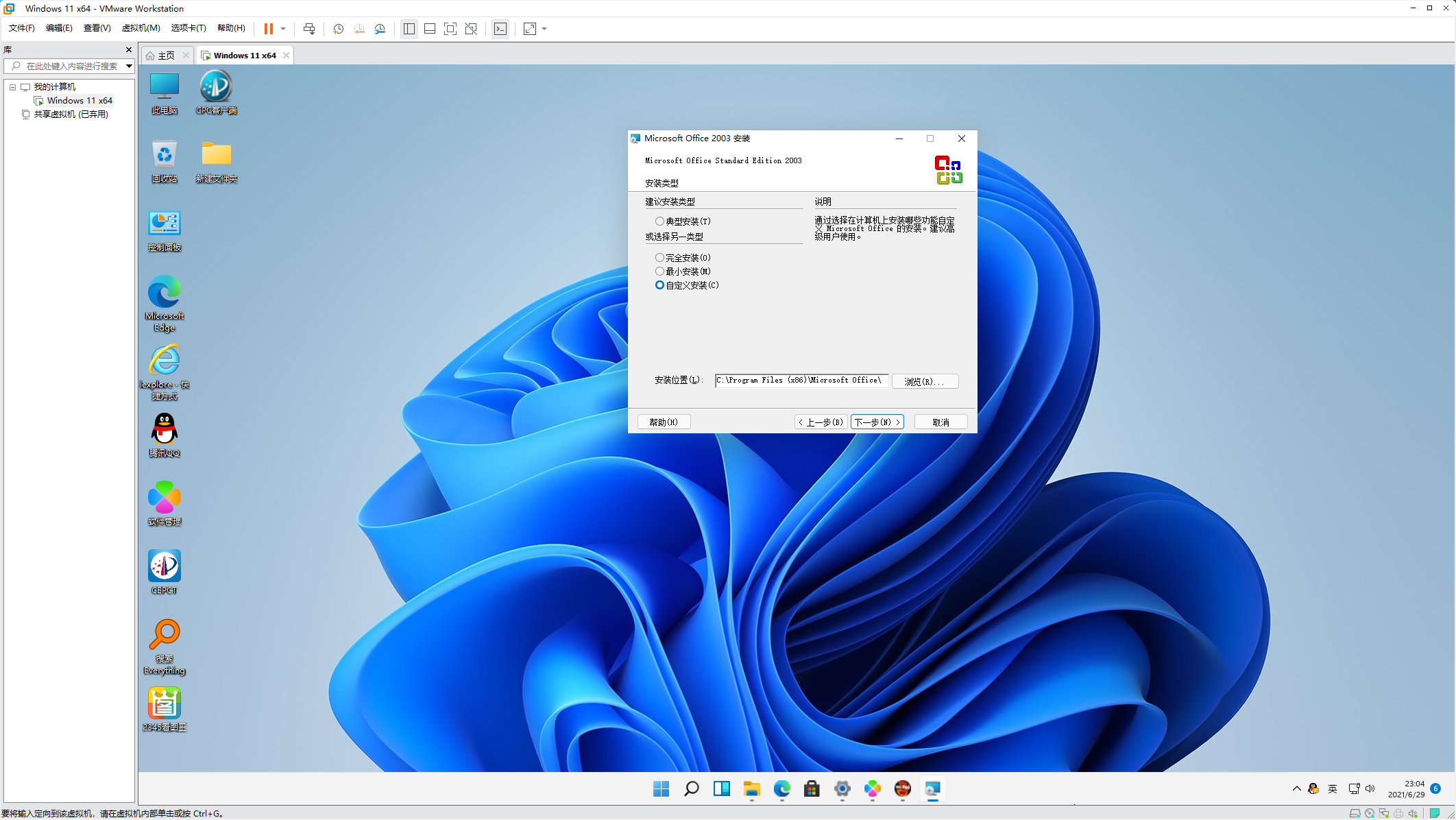Proceed with the 下一步(N) button
Screen dimensions: 1456x820
click(877, 422)
